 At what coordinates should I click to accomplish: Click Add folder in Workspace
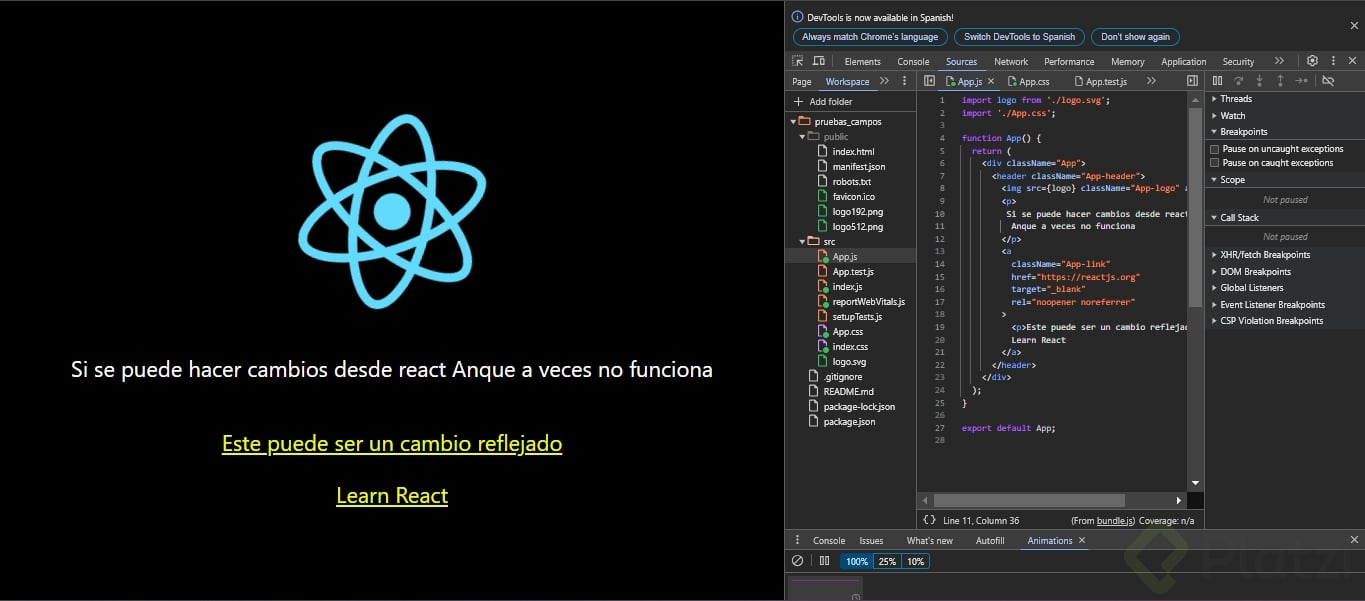(830, 102)
